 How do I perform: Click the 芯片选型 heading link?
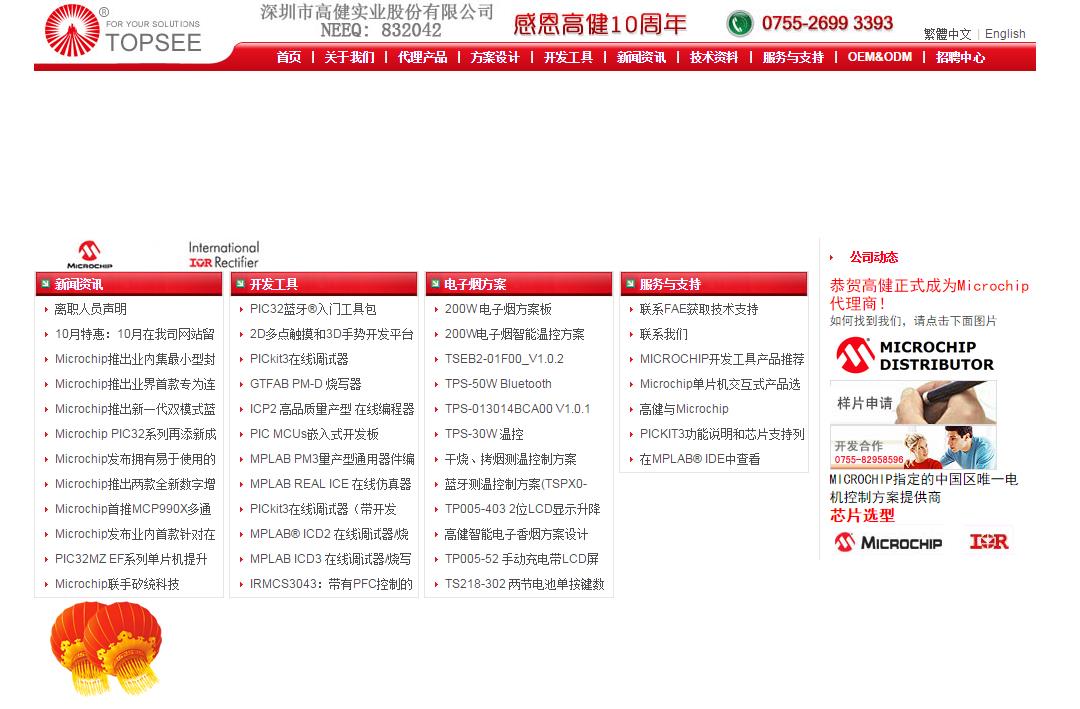click(x=862, y=515)
